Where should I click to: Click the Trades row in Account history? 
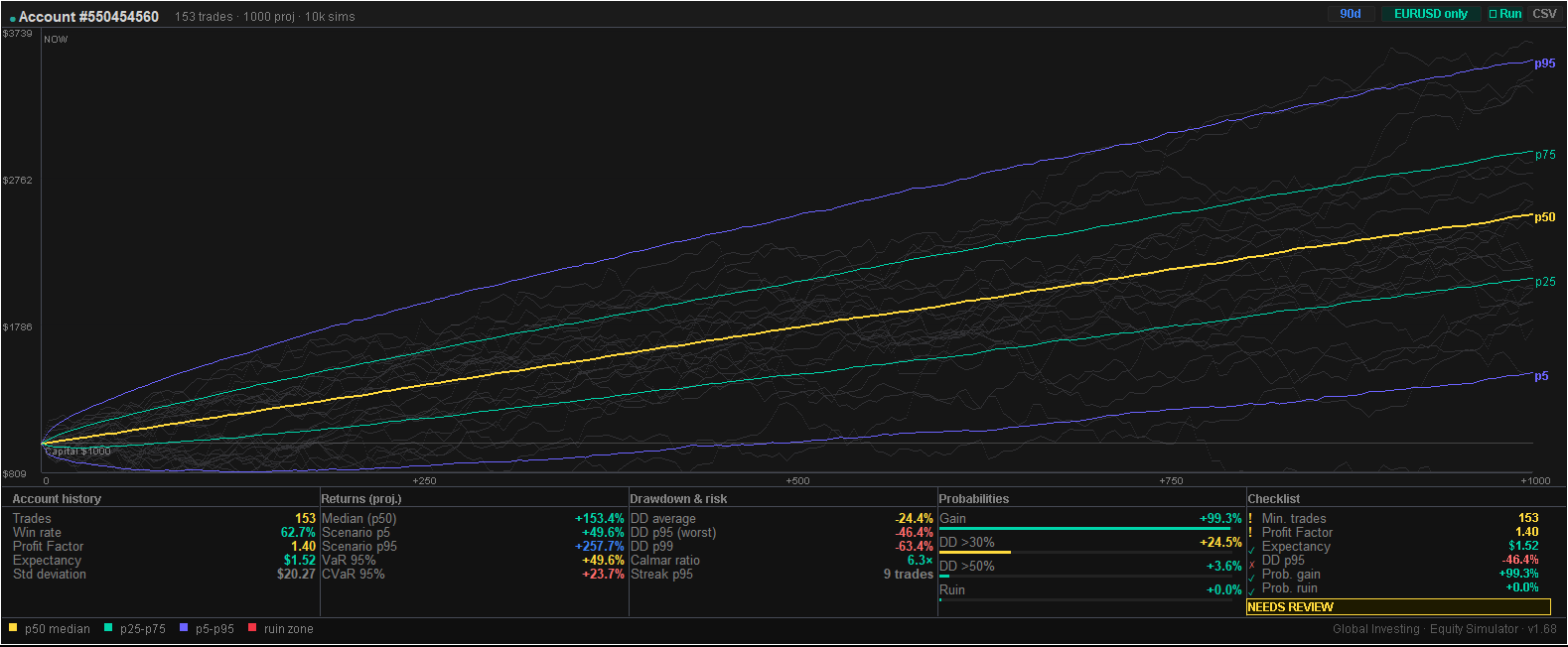pos(164,519)
